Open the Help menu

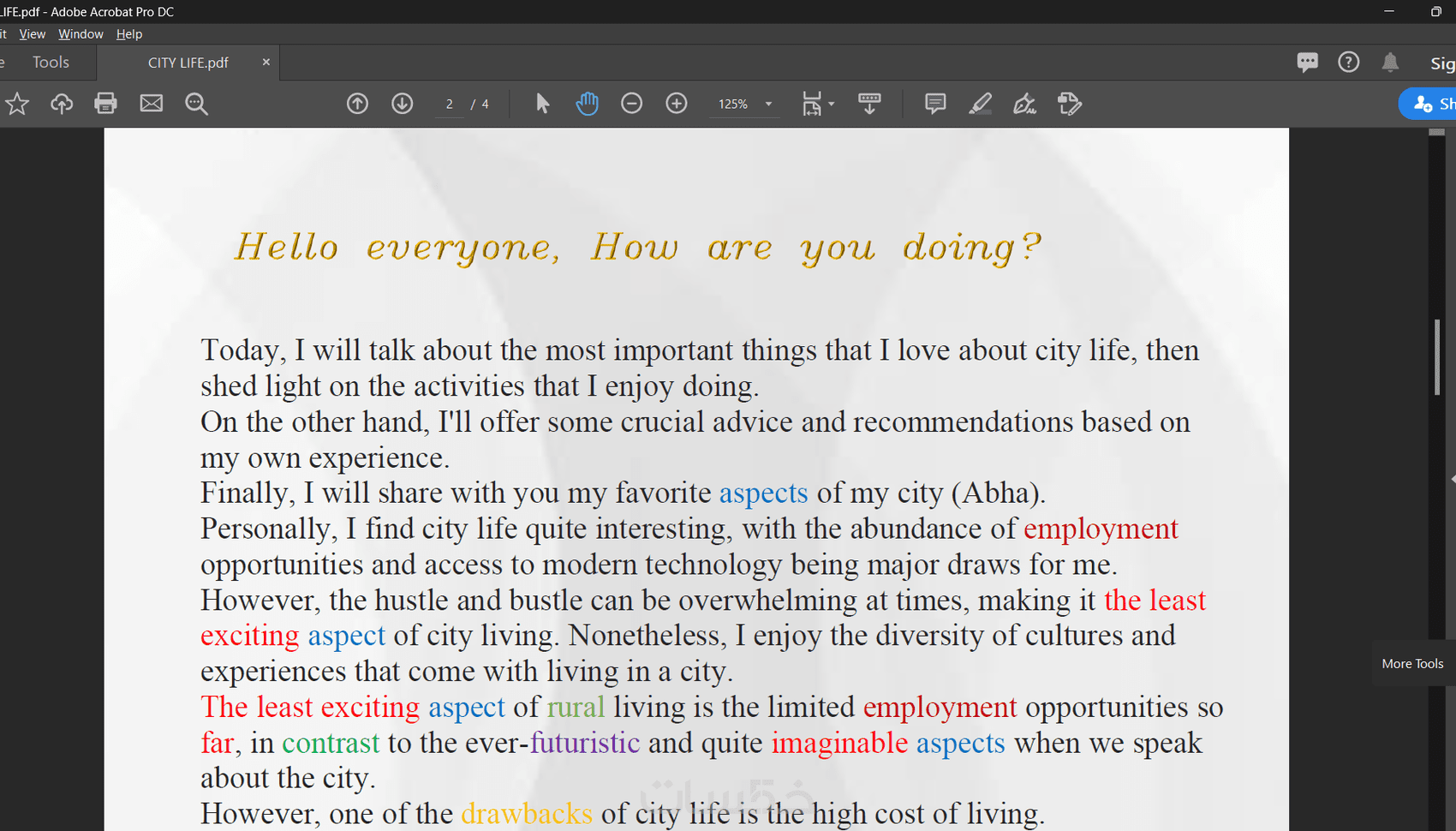coord(129,34)
